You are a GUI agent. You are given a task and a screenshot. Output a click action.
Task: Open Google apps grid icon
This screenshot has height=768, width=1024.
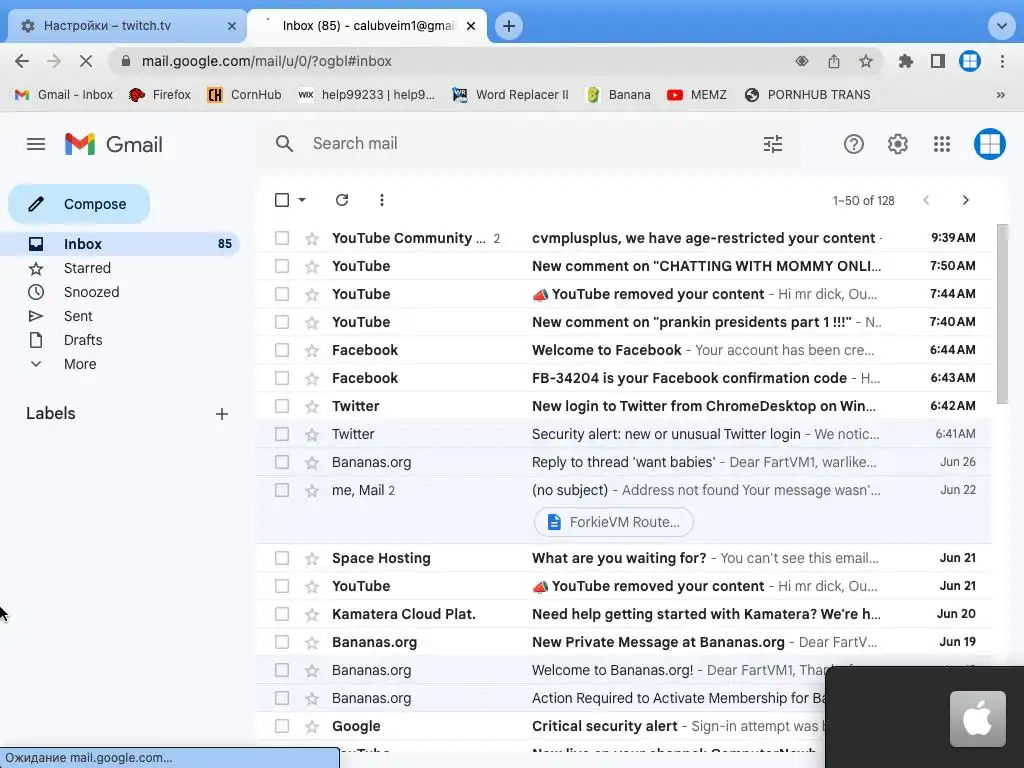click(x=942, y=144)
